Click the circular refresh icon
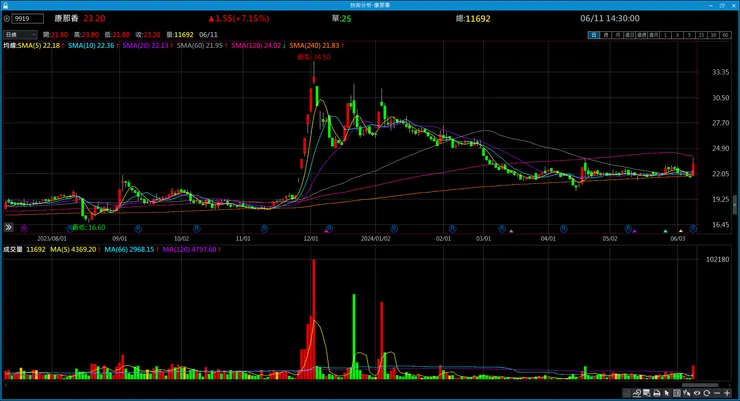The width and height of the screenshot is (740, 401). pos(706,393)
